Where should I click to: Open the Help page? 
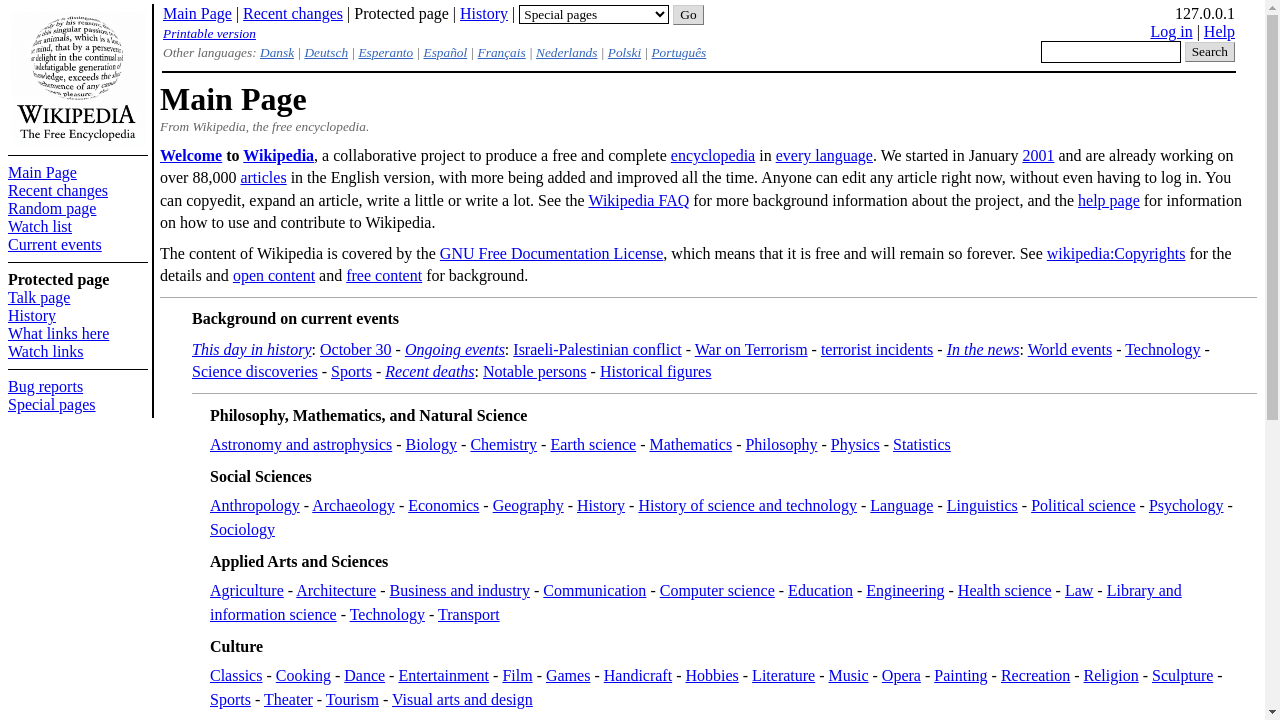pos(1219,30)
